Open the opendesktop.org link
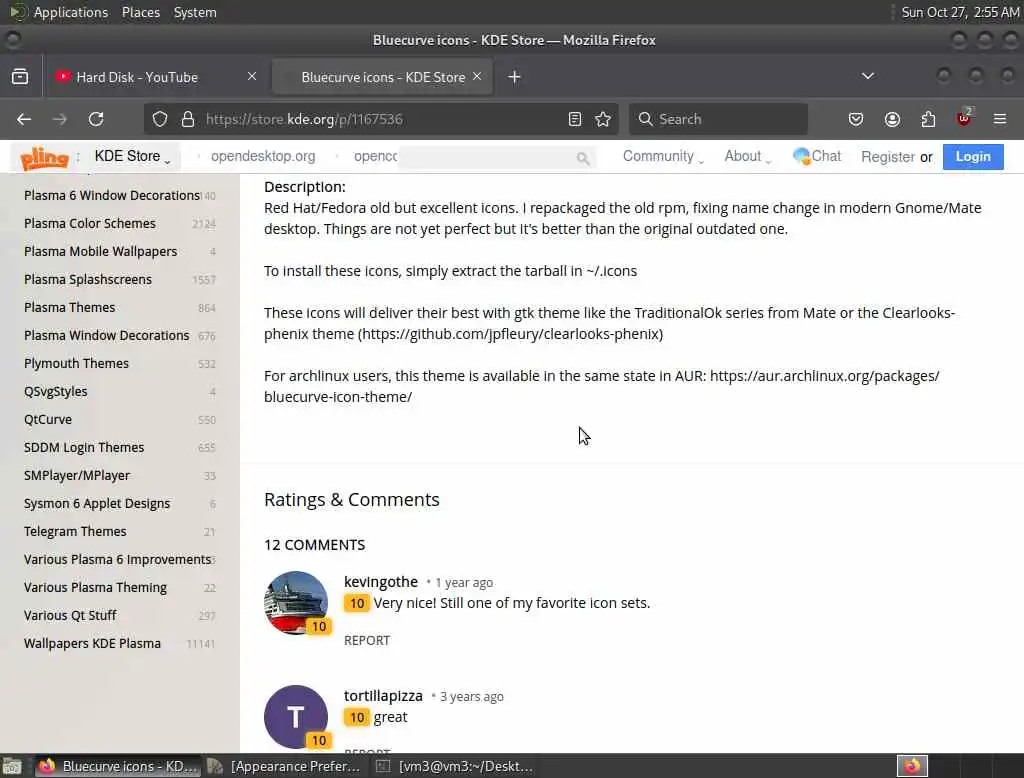 click(263, 156)
